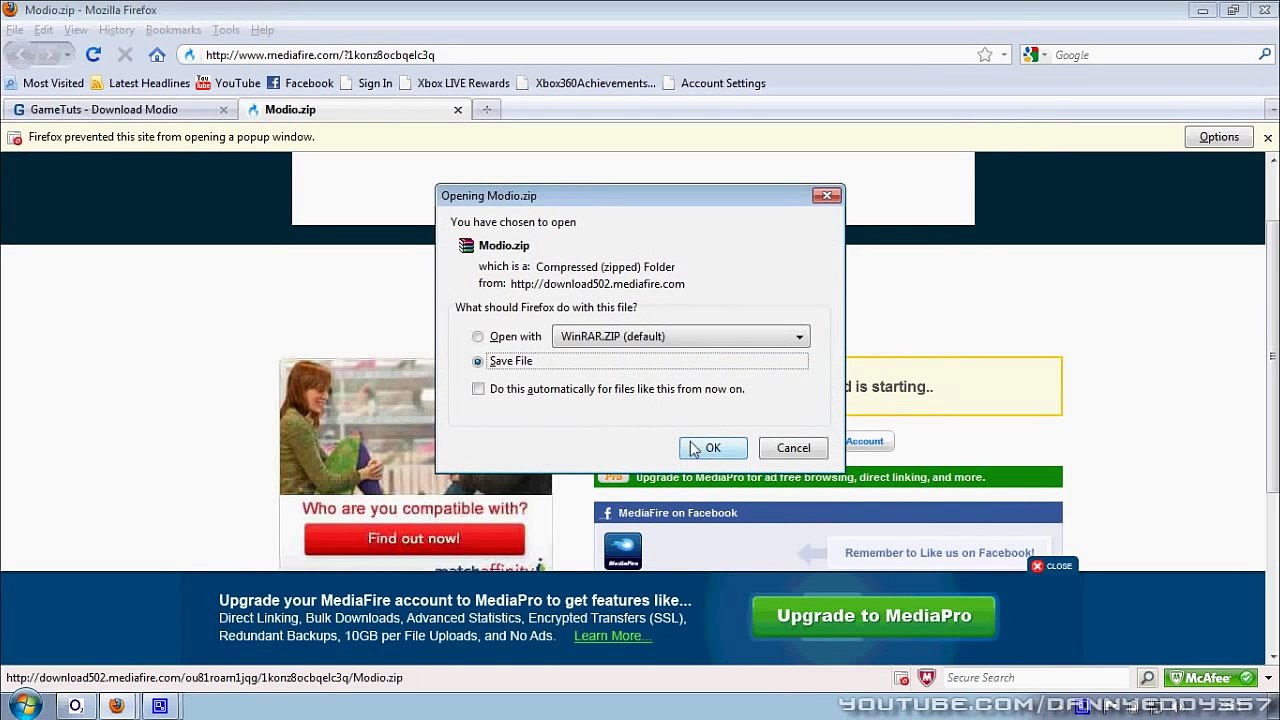Close the MediaPro upgrade banner
The image size is (1280, 720).
point(1052,566)
